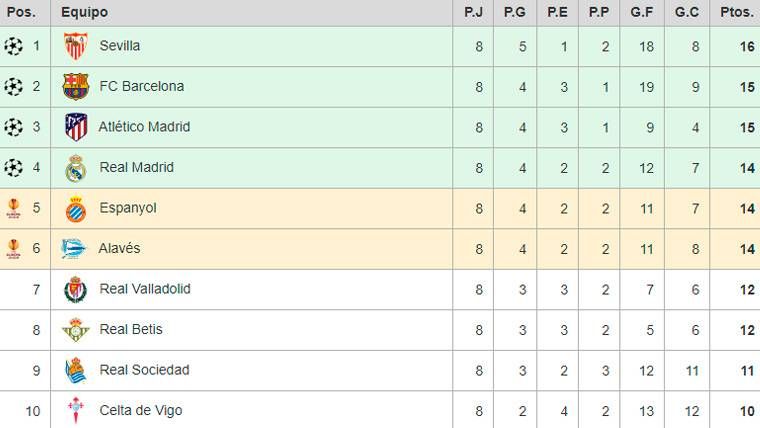
Task: Click the Champions League icon beside position 1
Action: [x=13, y=46]
